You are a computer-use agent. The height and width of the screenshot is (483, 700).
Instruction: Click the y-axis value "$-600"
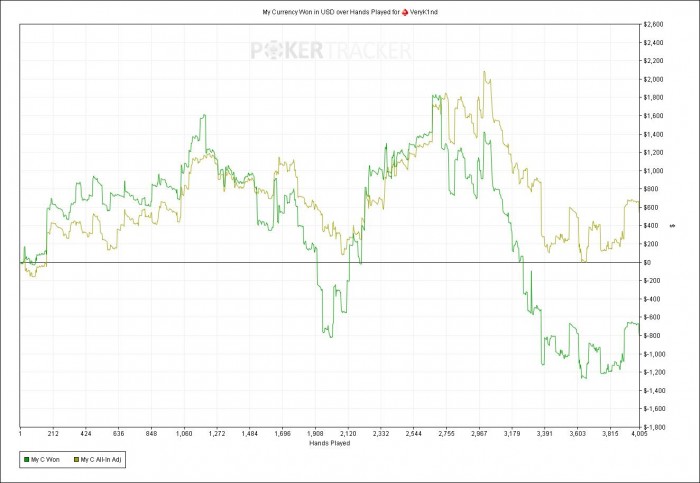click(x=652, y=317)
